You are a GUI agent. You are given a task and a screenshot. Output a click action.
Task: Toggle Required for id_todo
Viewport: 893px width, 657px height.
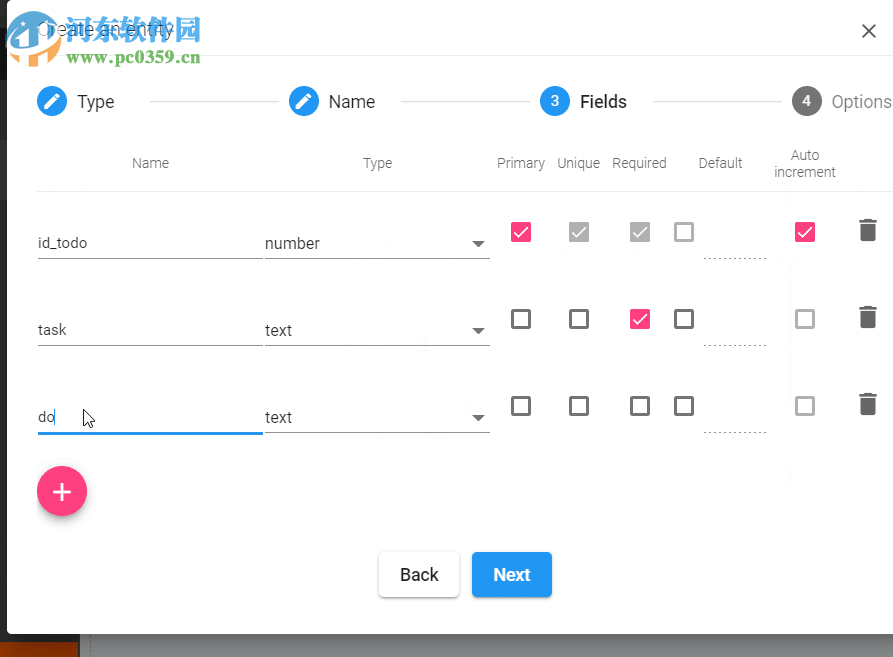coord(640,232)
